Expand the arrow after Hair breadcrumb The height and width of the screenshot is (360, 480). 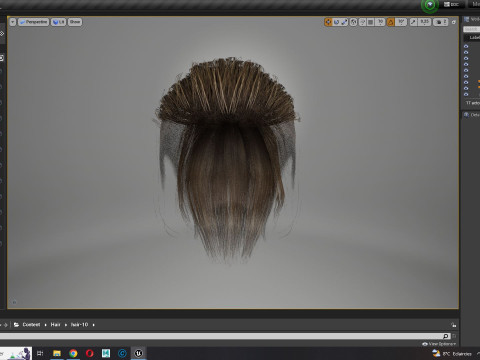66,325
